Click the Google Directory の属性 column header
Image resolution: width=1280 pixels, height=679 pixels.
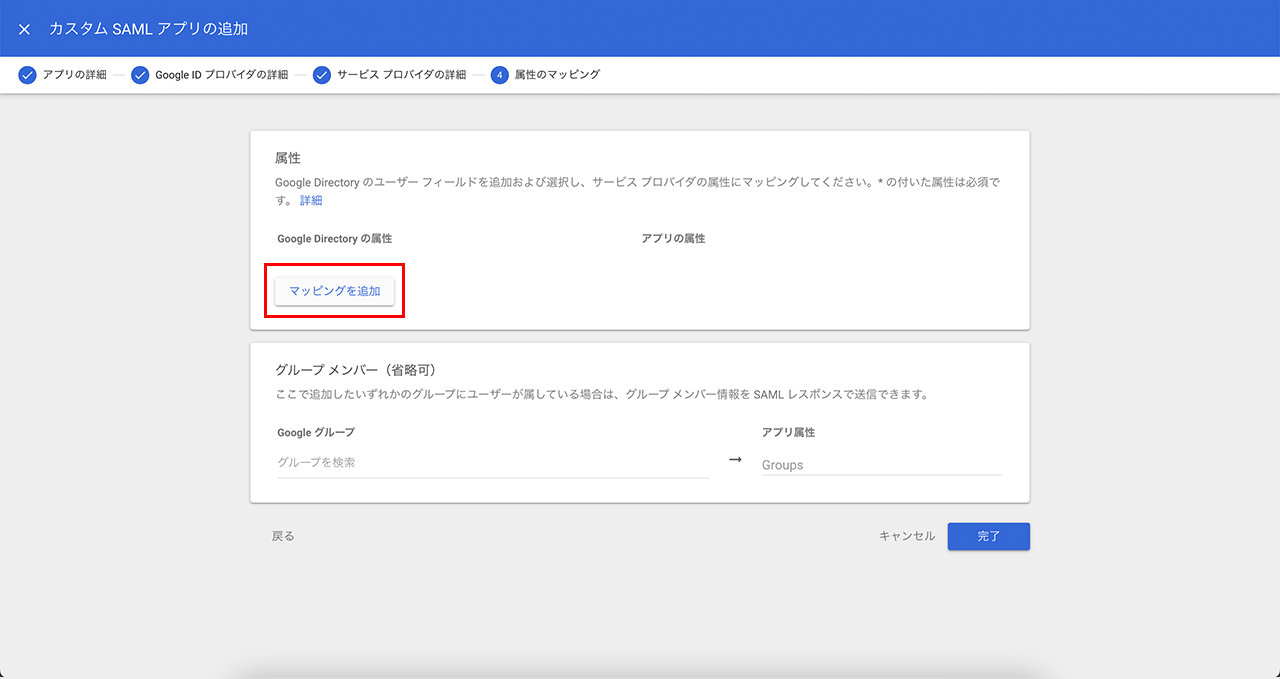coord(334,239)
